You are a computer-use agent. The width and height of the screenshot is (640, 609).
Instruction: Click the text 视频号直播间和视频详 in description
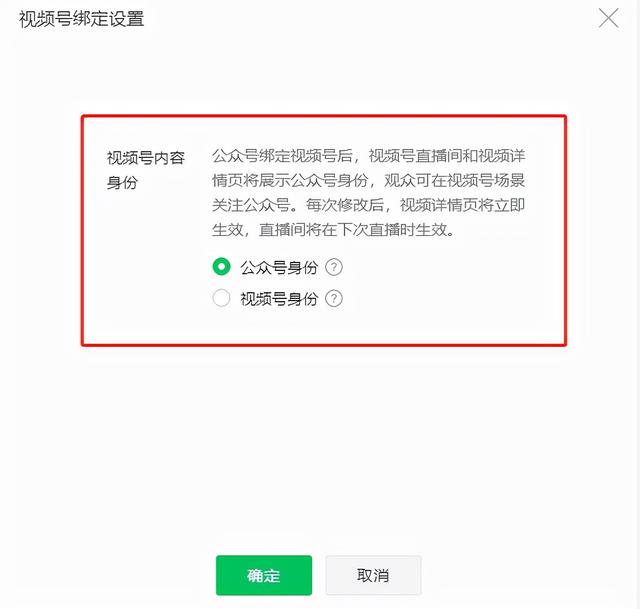tap(447, 156)
